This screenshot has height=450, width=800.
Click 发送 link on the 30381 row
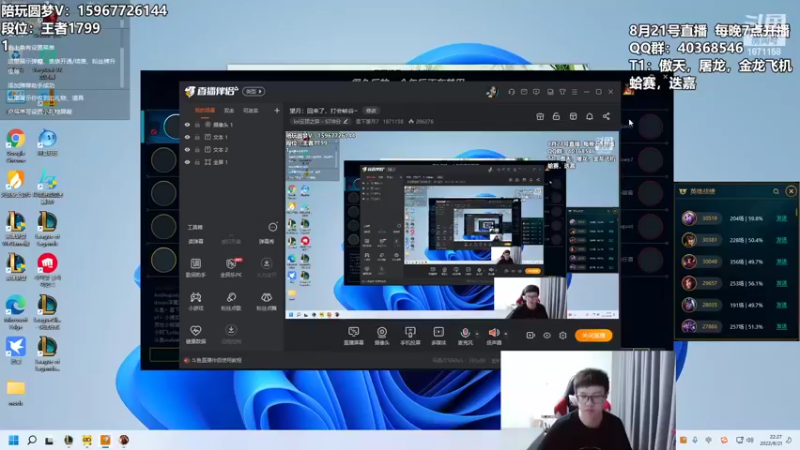pyautogui.click(x=781, y=240)
